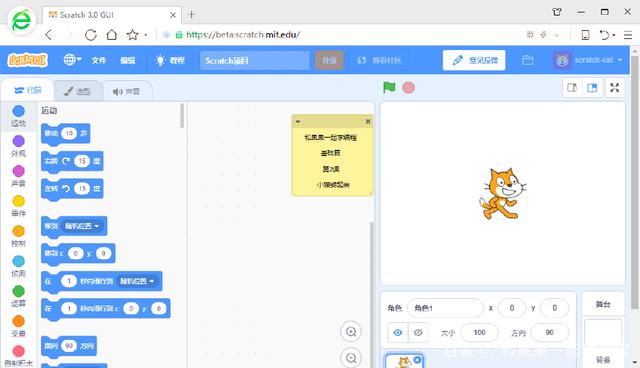The height and width of the screenshot is (368, 640).
Task: Go to browser home page
Action: [x=111, y=35]
